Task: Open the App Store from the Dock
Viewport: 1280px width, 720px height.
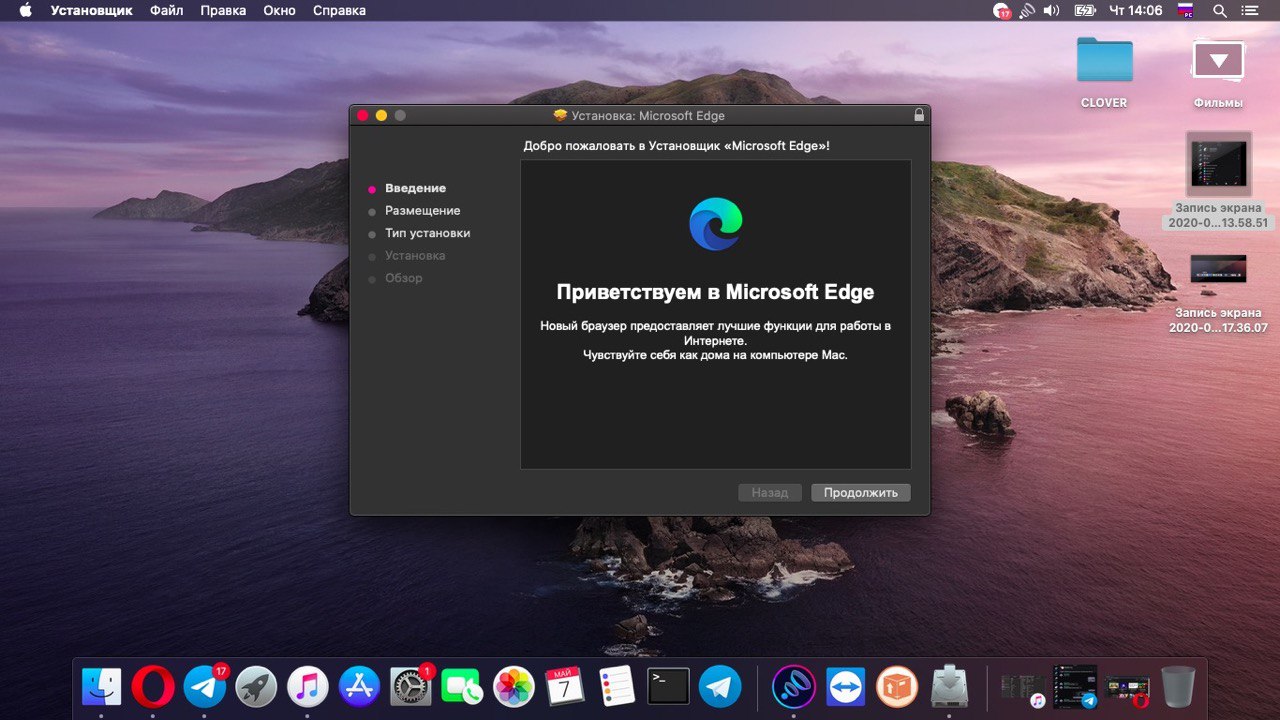Action: click(359, 687)
